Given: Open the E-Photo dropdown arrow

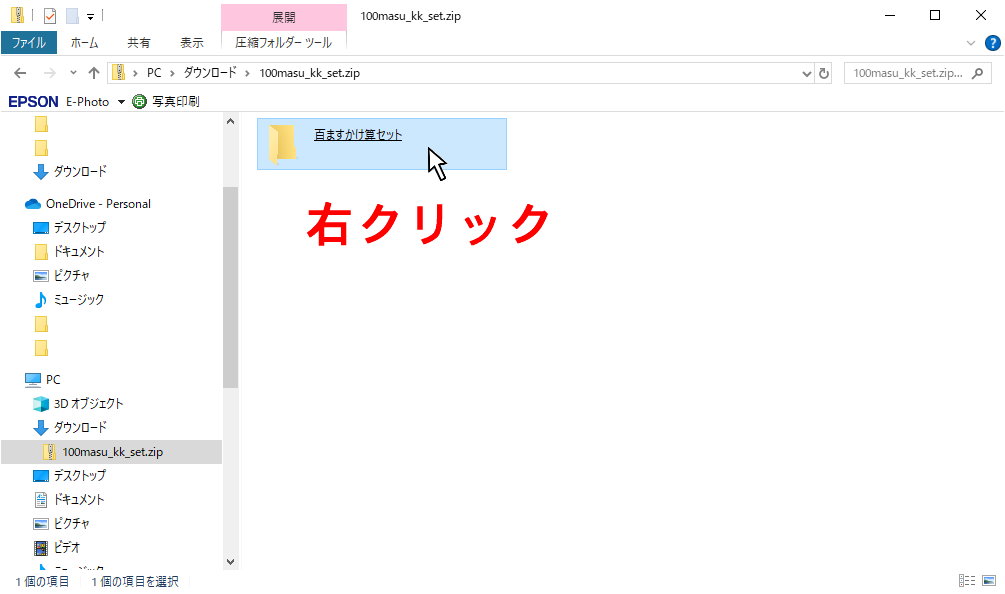Looking at the screenshot, I should 121,102.
